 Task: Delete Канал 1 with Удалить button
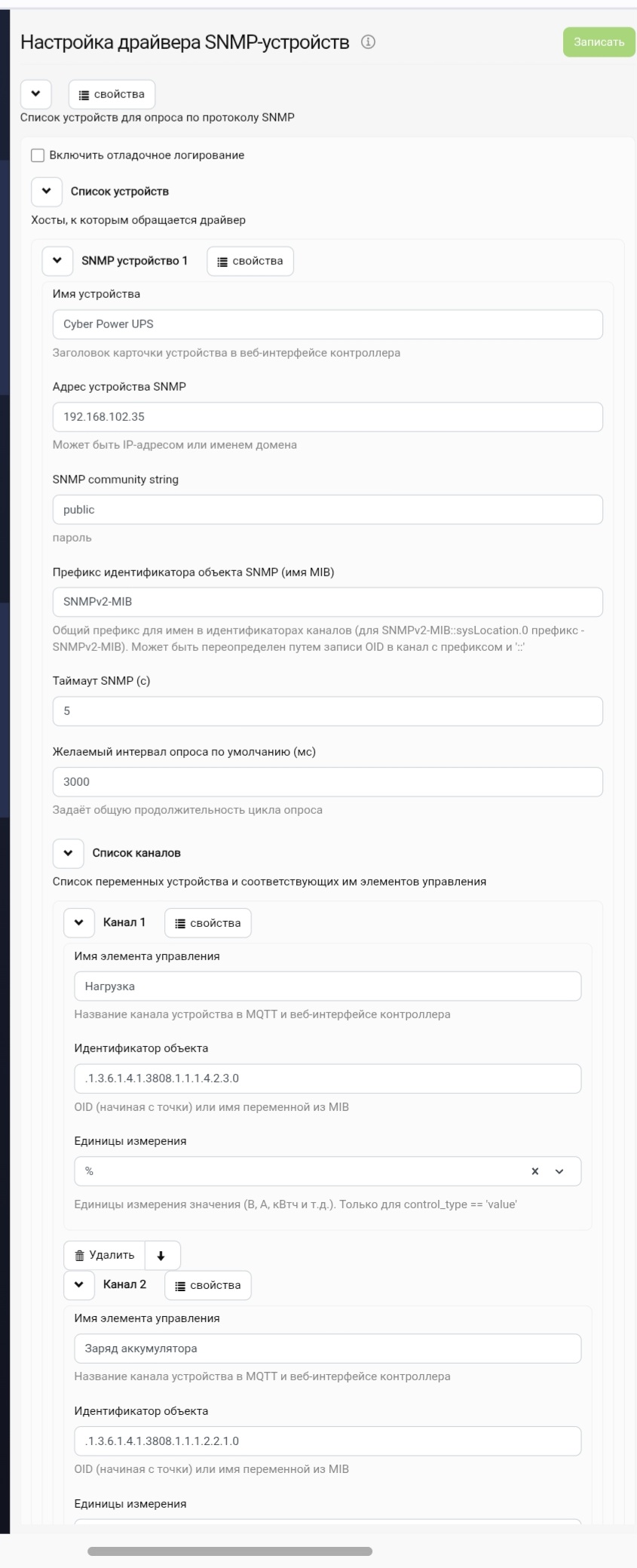[x=105, y=1255]
